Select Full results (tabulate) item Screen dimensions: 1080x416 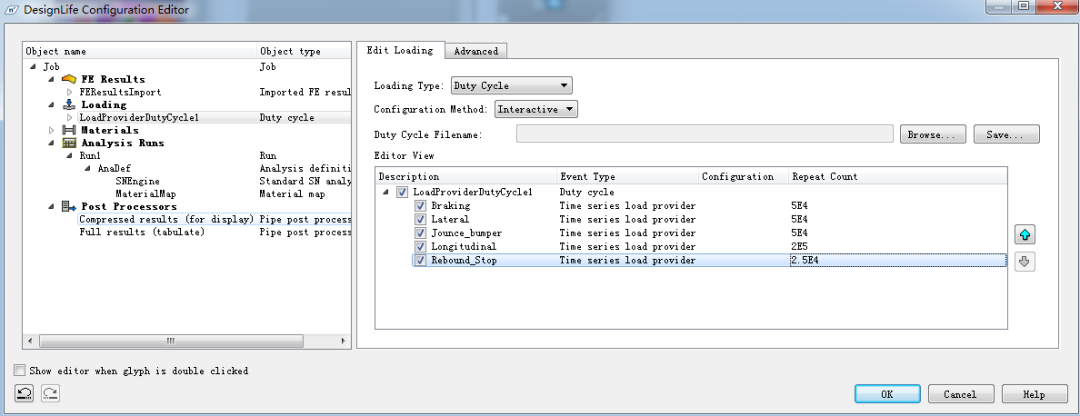pyautogui.click(x=142, y=232)
